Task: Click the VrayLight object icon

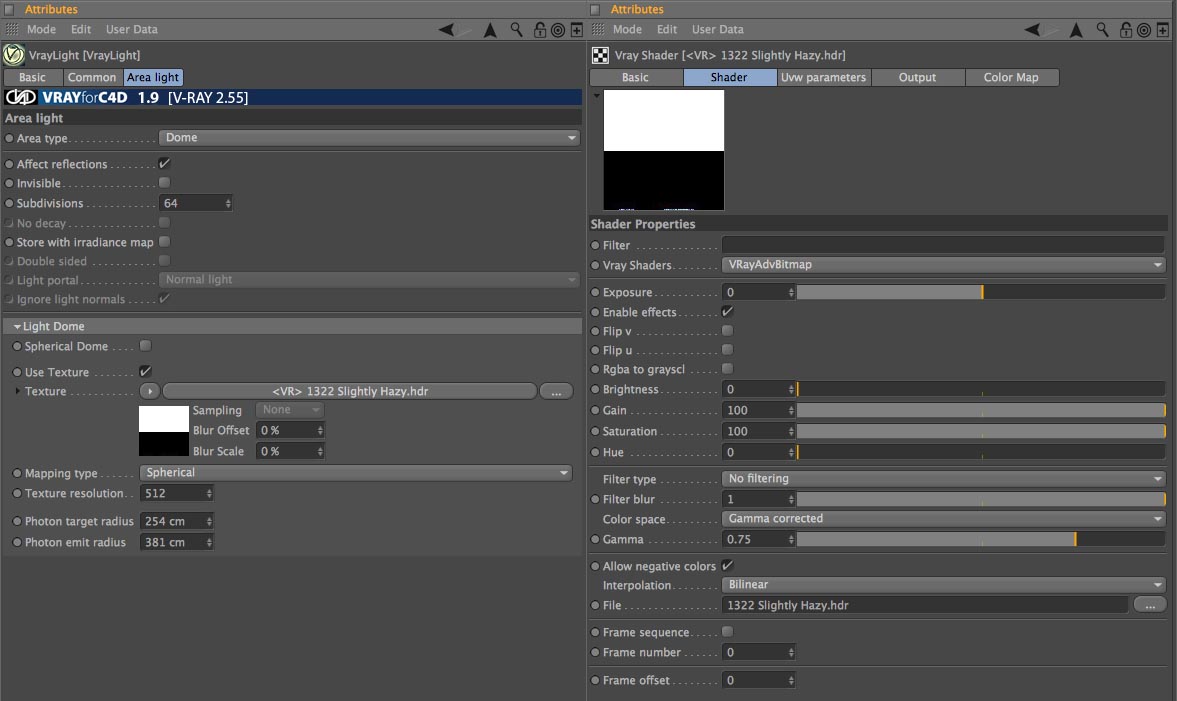Action: click(14, 55)
